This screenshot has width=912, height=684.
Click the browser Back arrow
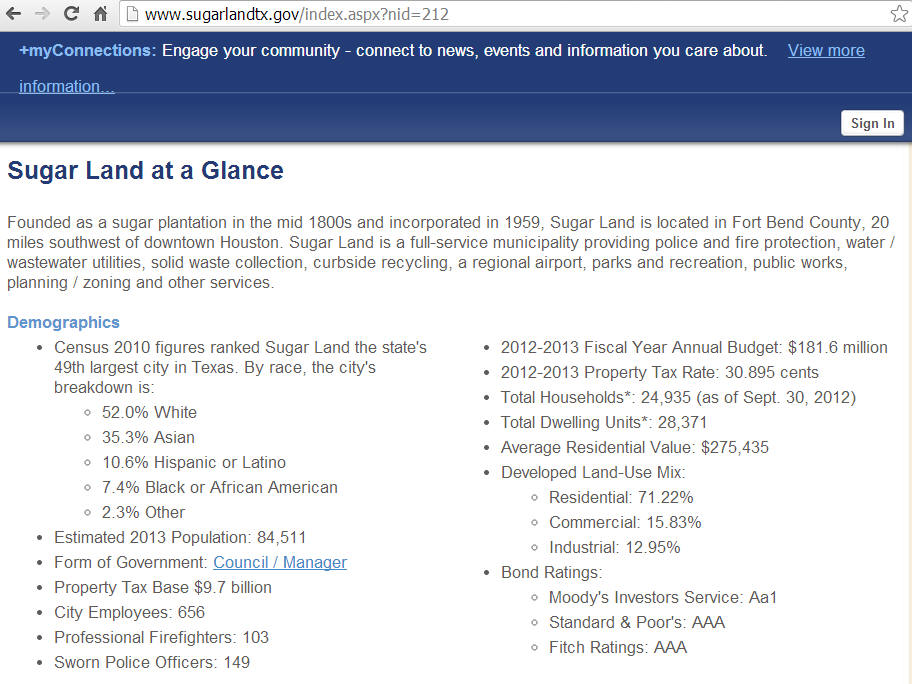coord(13,13)
